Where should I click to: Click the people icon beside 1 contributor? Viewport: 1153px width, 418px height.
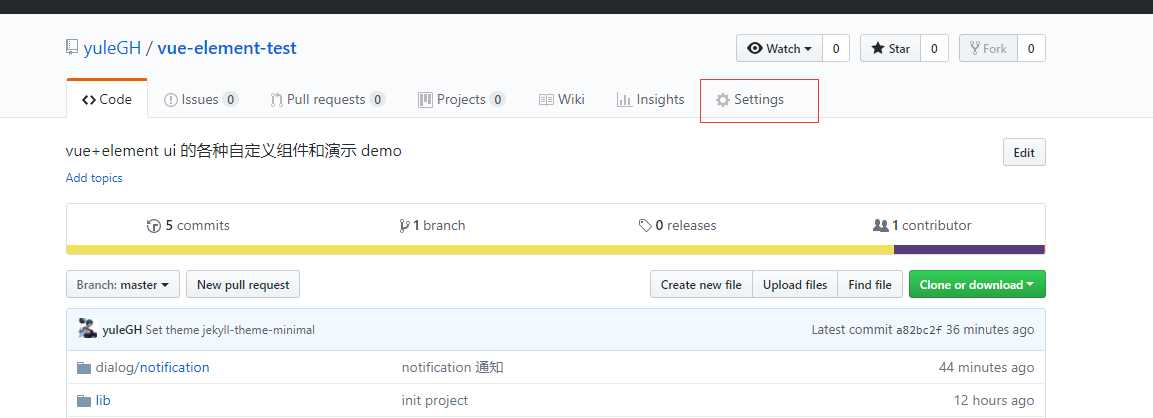pyautogui.click(x=880, y=225)
